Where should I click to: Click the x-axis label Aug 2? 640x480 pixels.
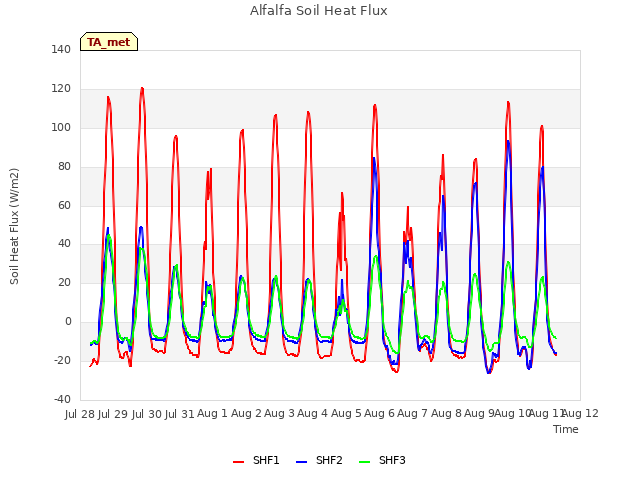(x=246, y=413)
